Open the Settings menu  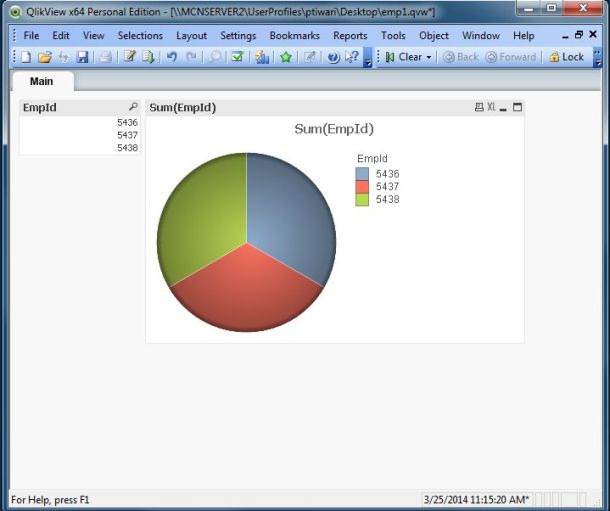pyautogui.click(x=238, y=36)
